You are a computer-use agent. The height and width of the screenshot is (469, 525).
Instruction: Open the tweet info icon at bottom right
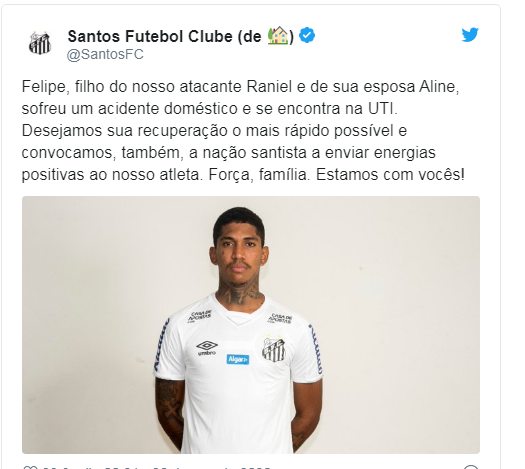[x=471, y=467]
